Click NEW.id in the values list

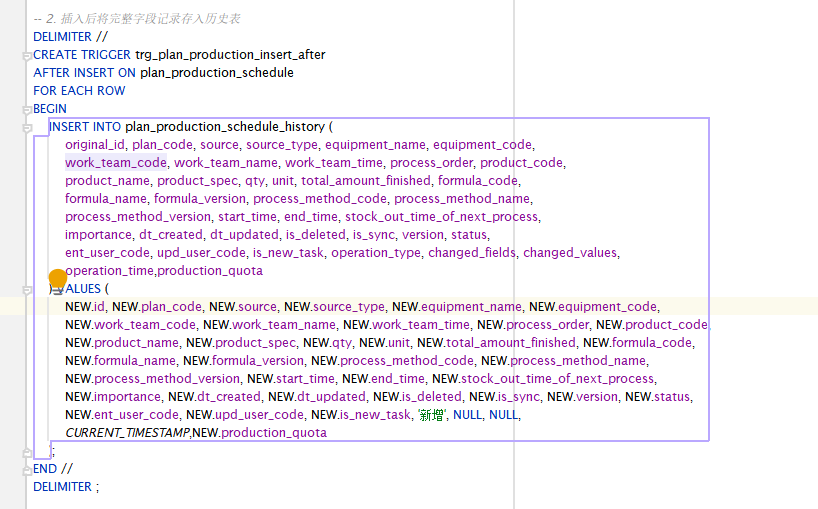[x=85, y=307]
